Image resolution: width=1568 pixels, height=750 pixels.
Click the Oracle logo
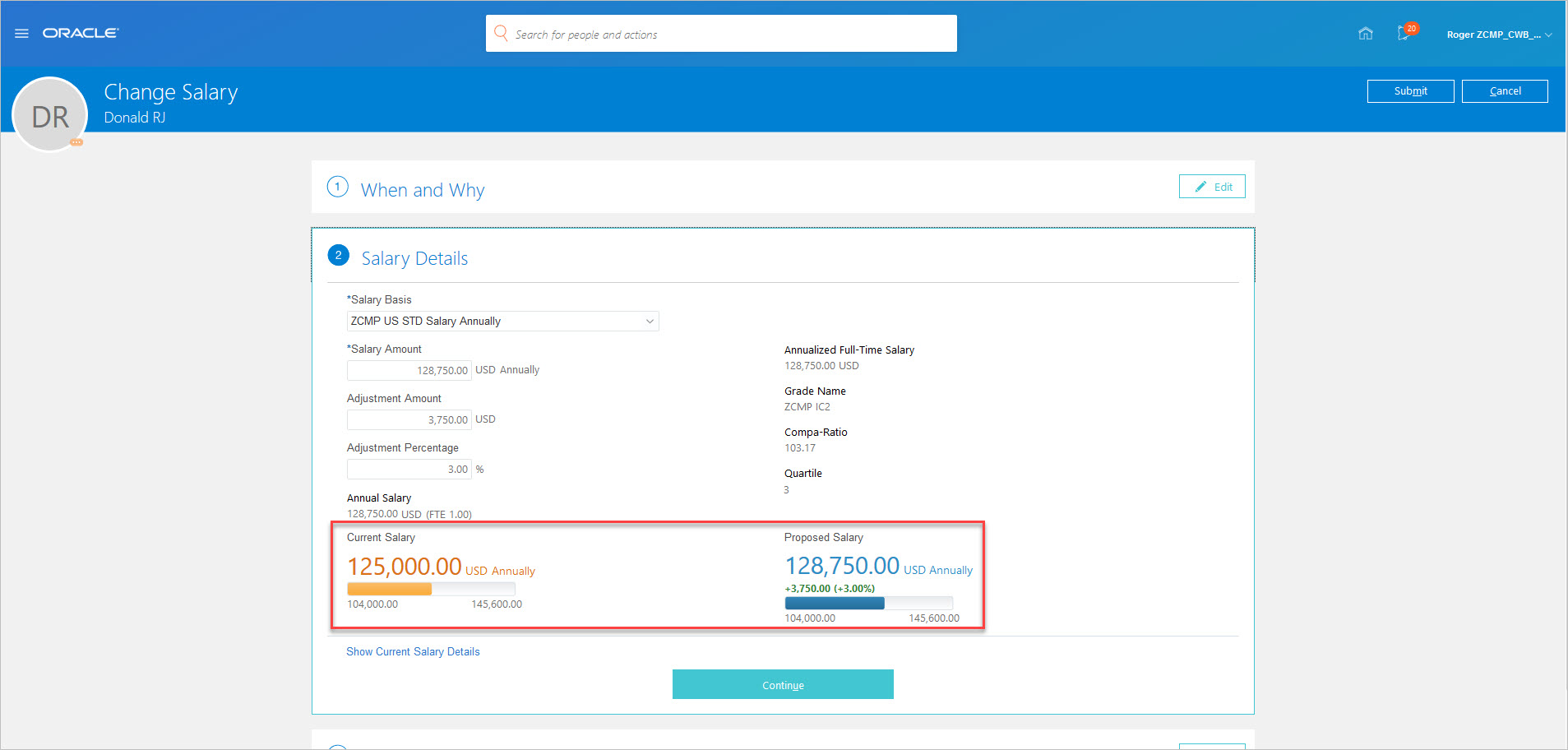pyautogui.click(x=81, y=33)
